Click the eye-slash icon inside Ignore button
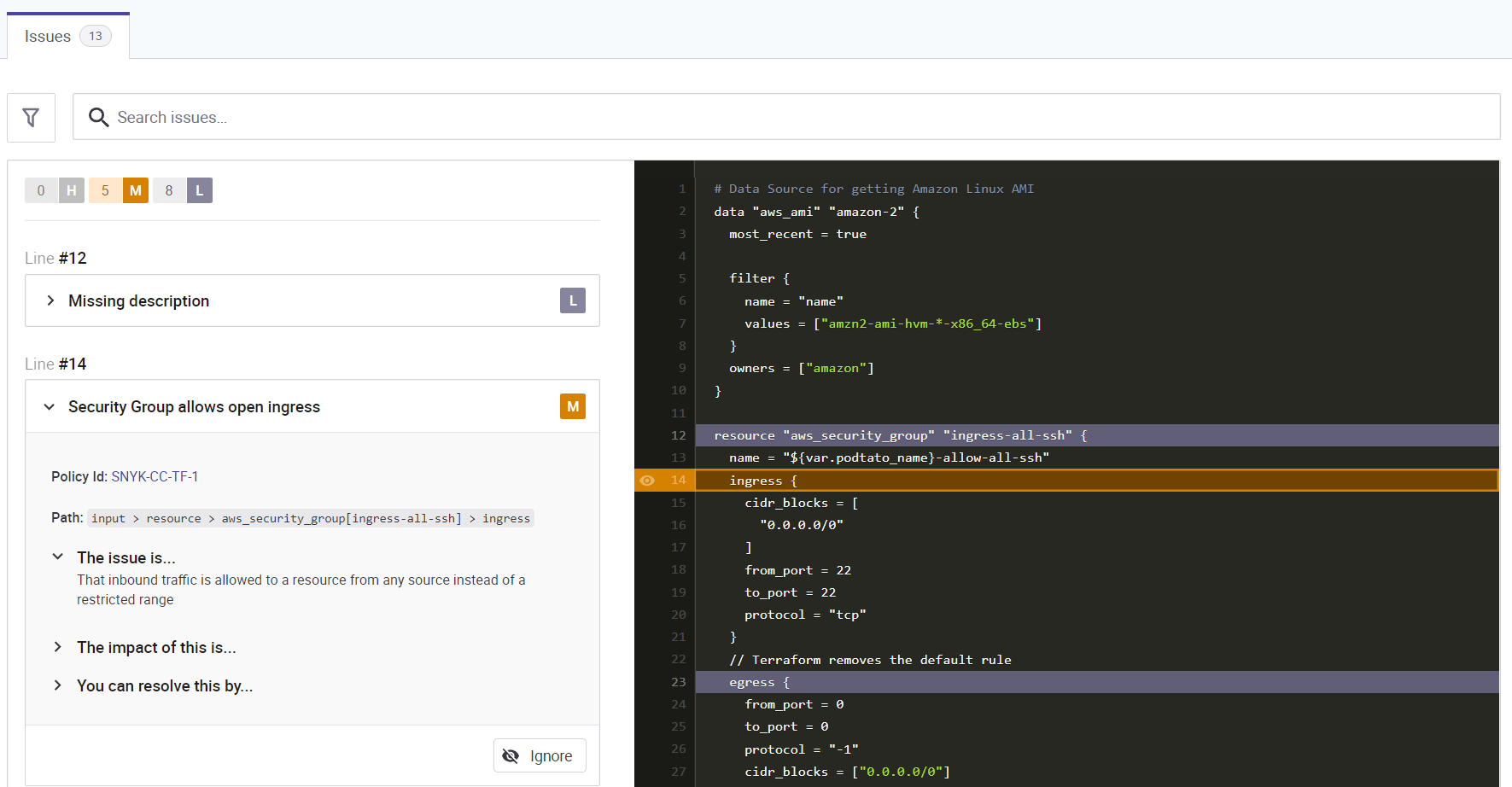This screenshot has width=1512, height=787. [x=511, y=755]
